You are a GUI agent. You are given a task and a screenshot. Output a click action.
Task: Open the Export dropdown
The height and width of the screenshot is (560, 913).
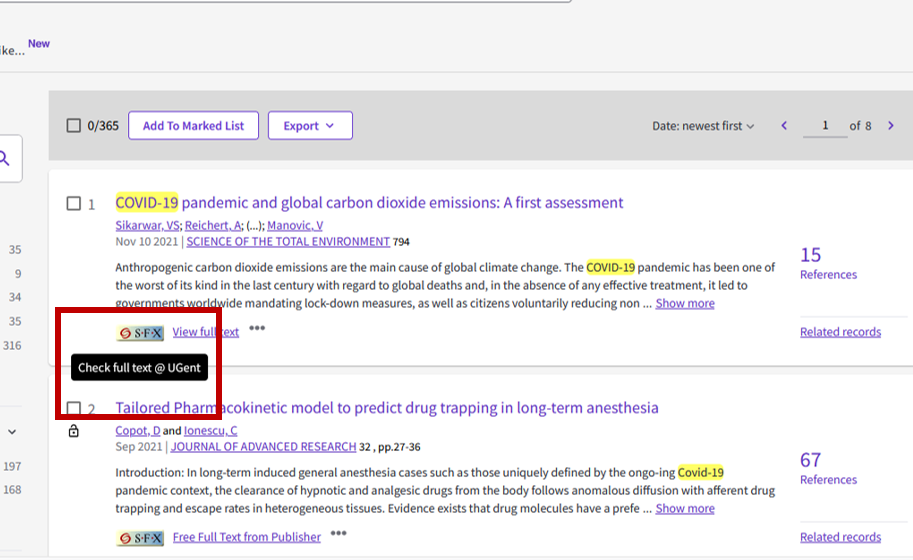tap(310, 126)
